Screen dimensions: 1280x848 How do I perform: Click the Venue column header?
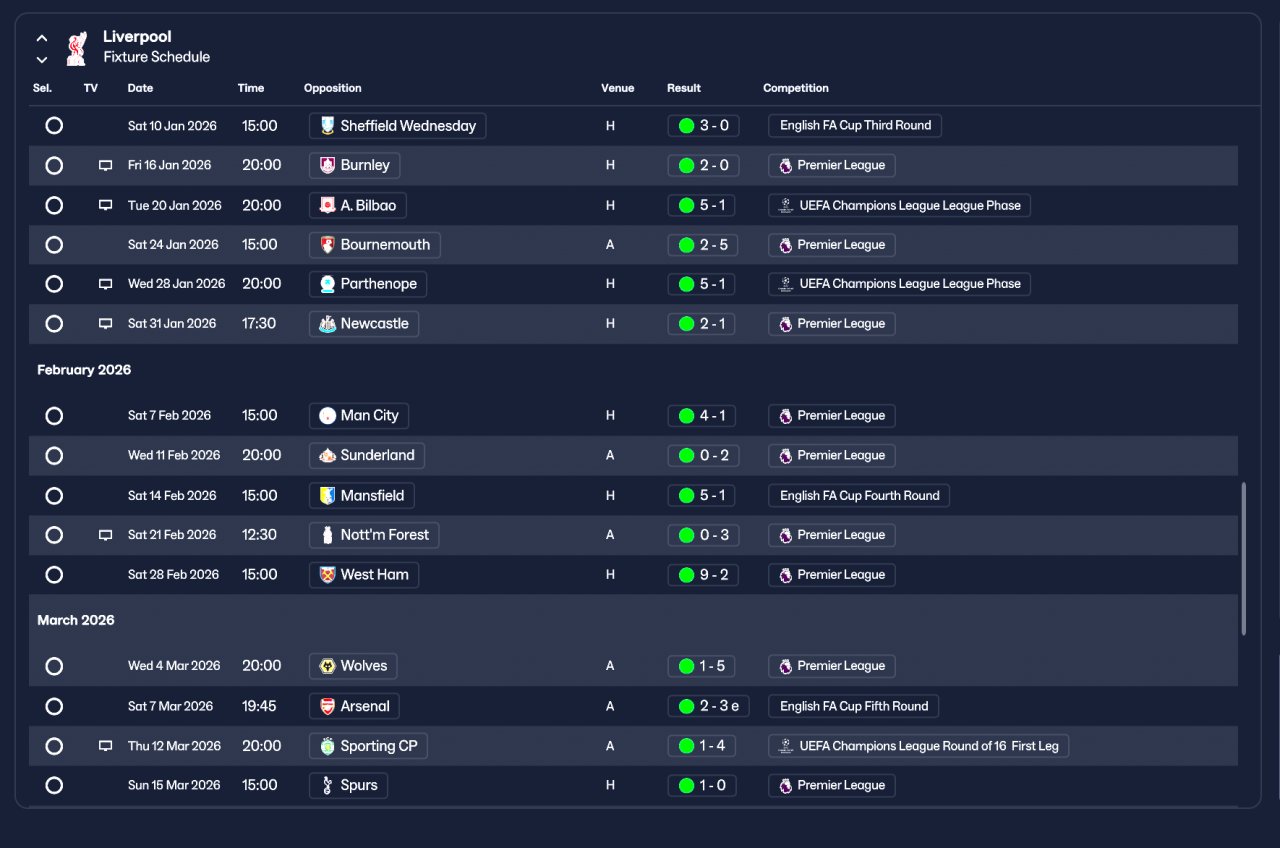(618, 88)
